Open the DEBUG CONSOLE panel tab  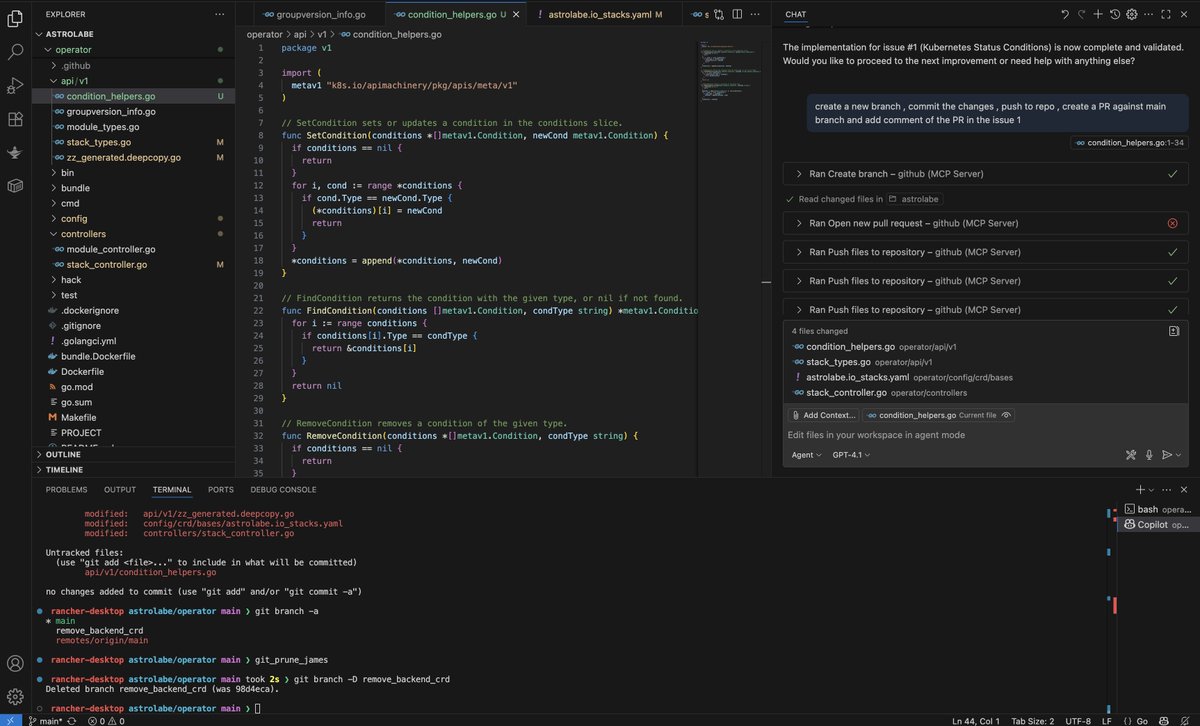(x=284, y=490)
